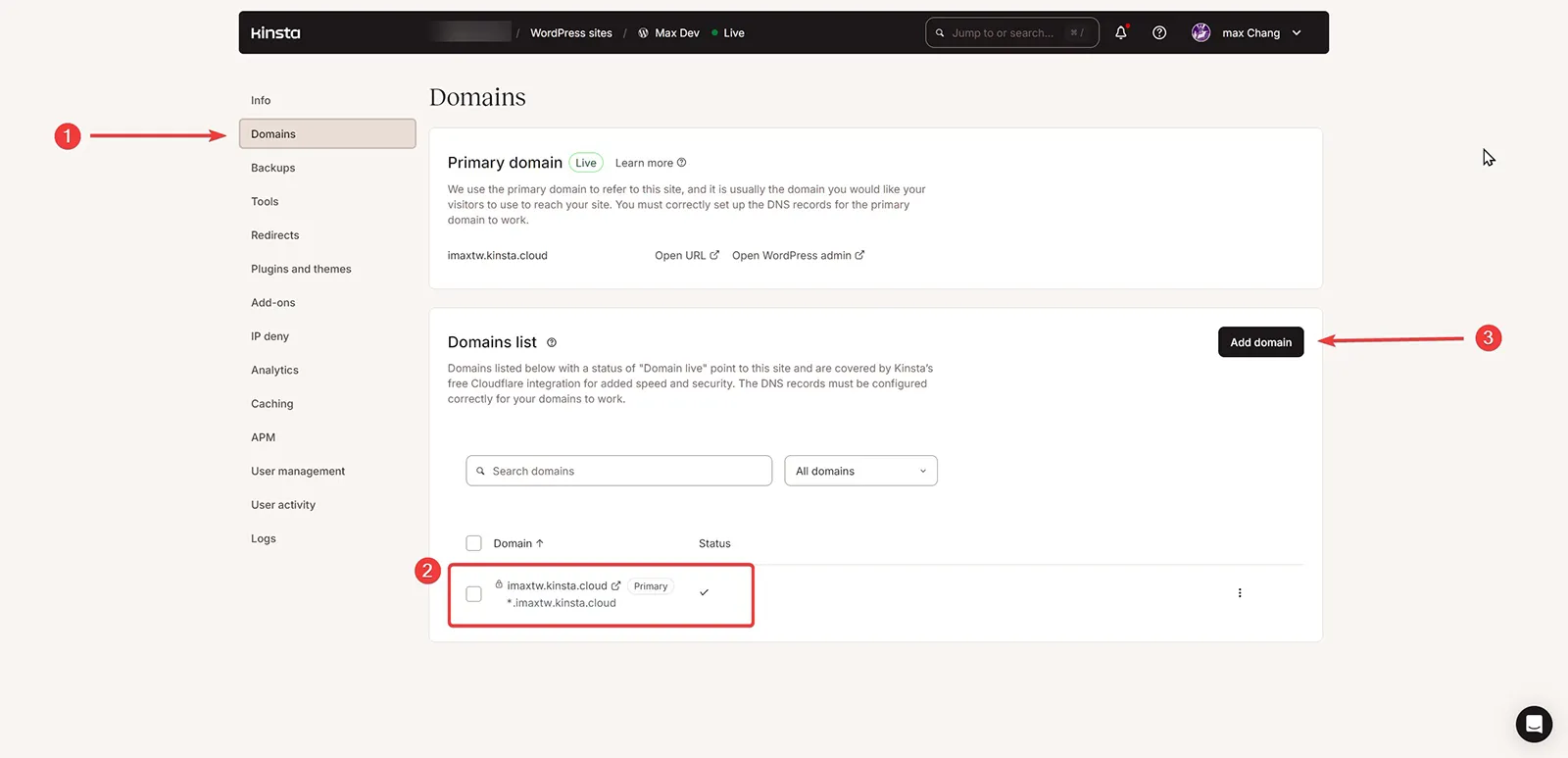The height and width of the screenshot is (758, 1568).
Task: Click the imaxtw.kinsta.cloud text under Primary domain
Action: (x=498, y=255)
